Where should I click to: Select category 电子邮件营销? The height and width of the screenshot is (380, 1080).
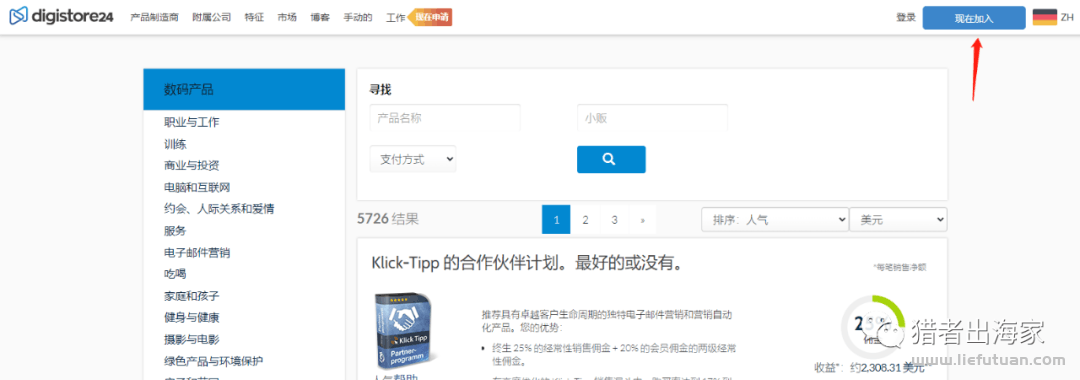(x=197, y=253)
